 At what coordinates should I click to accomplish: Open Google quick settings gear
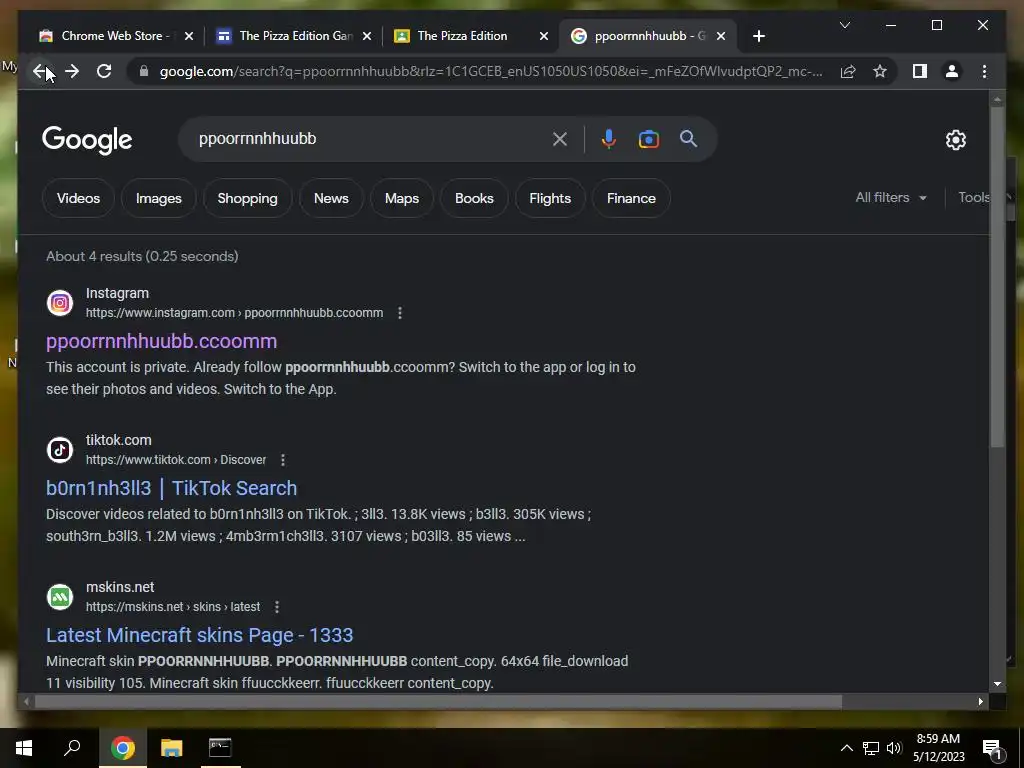(x=955, y=140)
